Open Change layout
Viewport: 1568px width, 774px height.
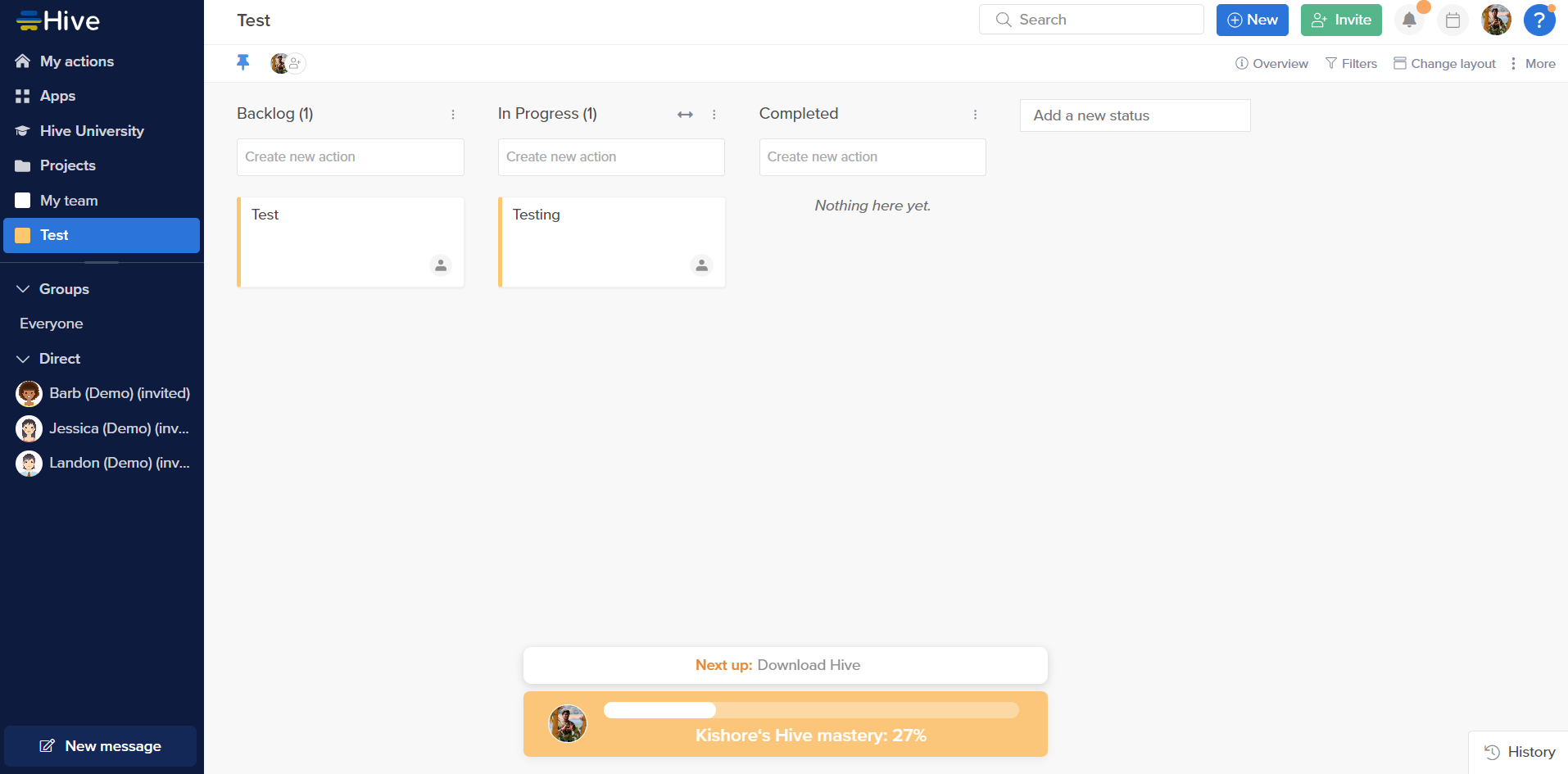click(1444, 64)
